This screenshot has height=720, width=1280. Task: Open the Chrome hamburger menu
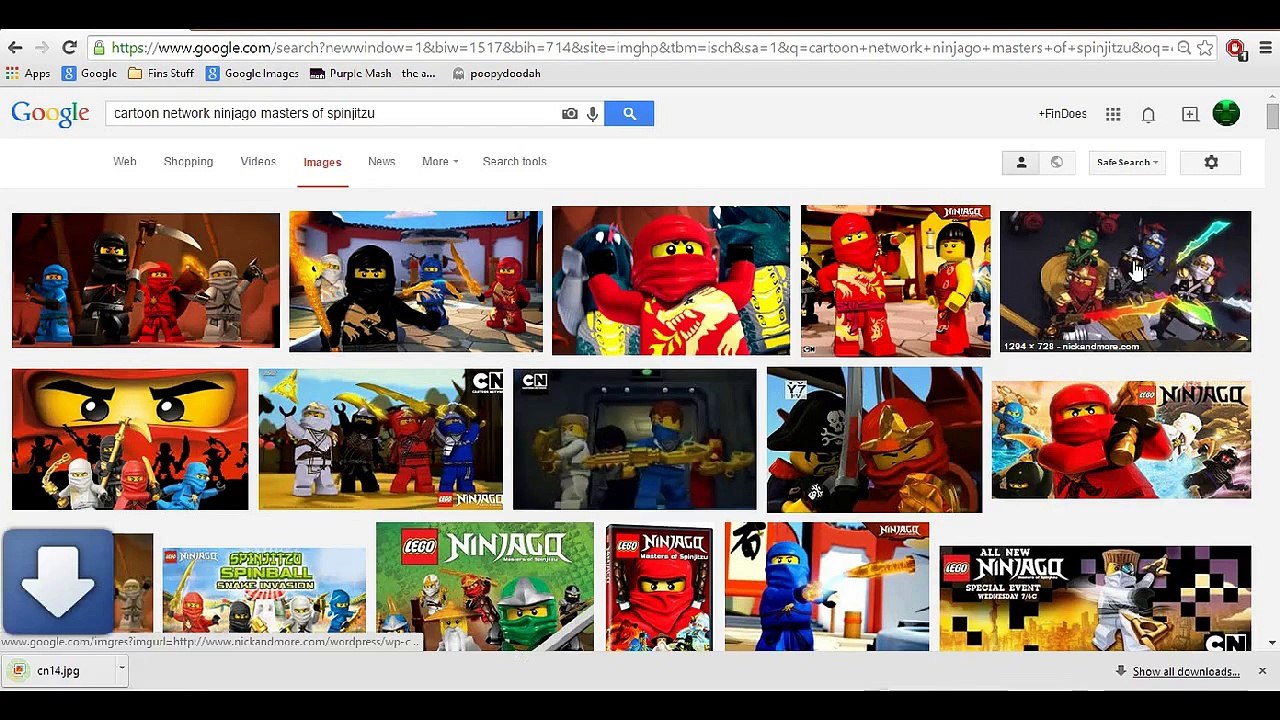tap(1265, 47)
